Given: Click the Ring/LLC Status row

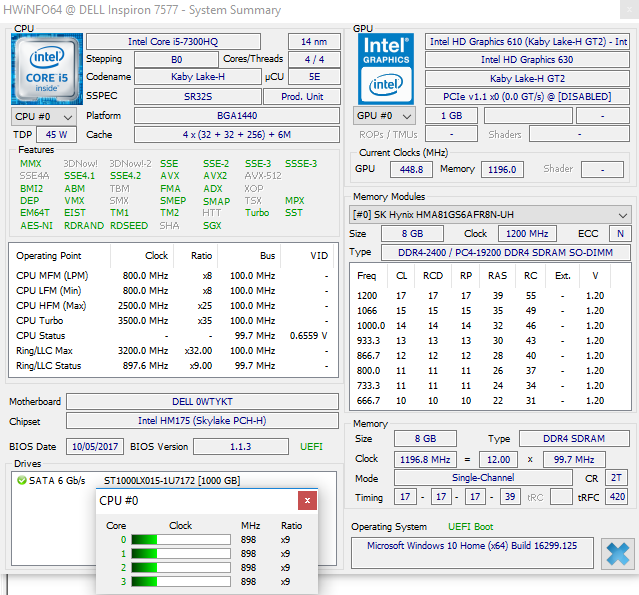Looking at the screenshot, I should (x=172, y=366).
